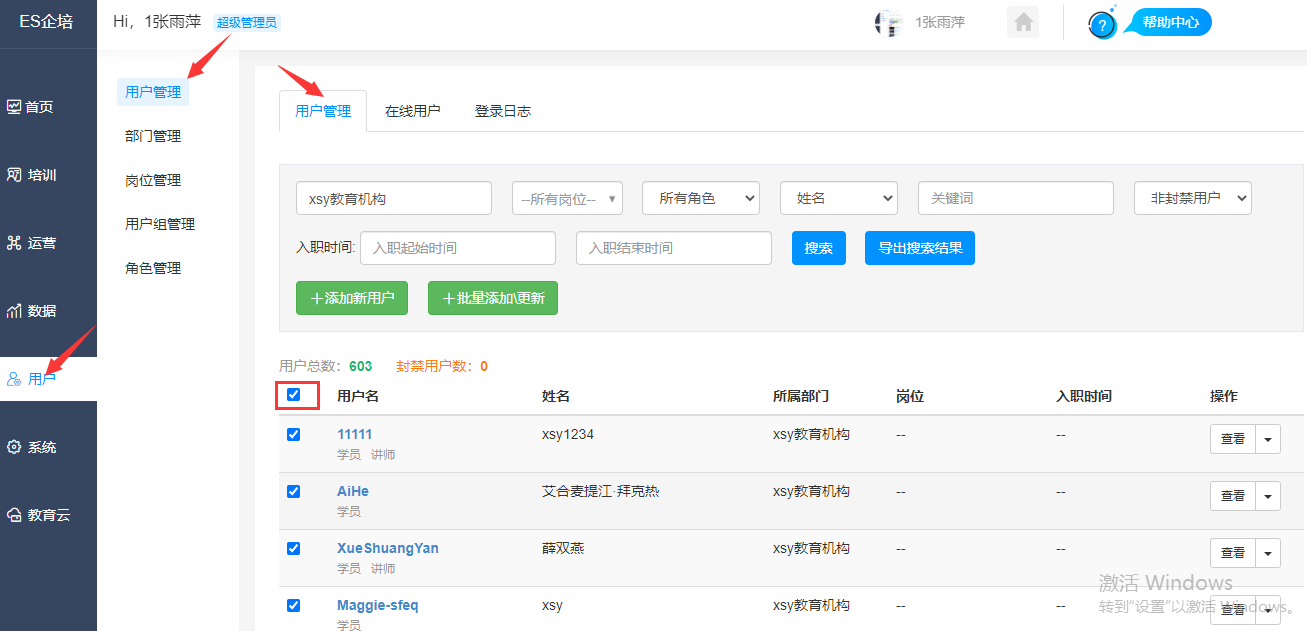Screen dimensions: 1307x631
Task: Click the 搜索 button
Action: click(x=818, y=248)
